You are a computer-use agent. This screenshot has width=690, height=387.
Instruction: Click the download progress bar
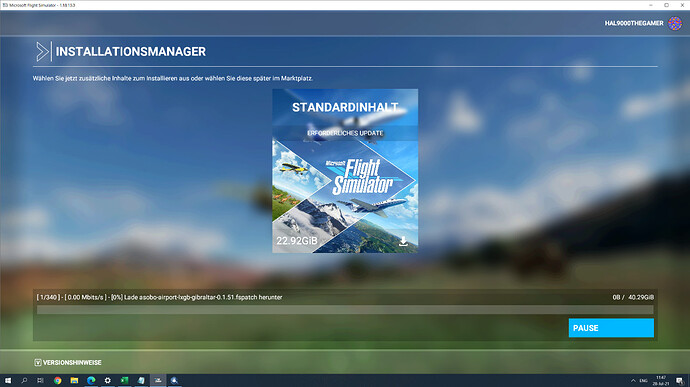(x=345, y=310)
